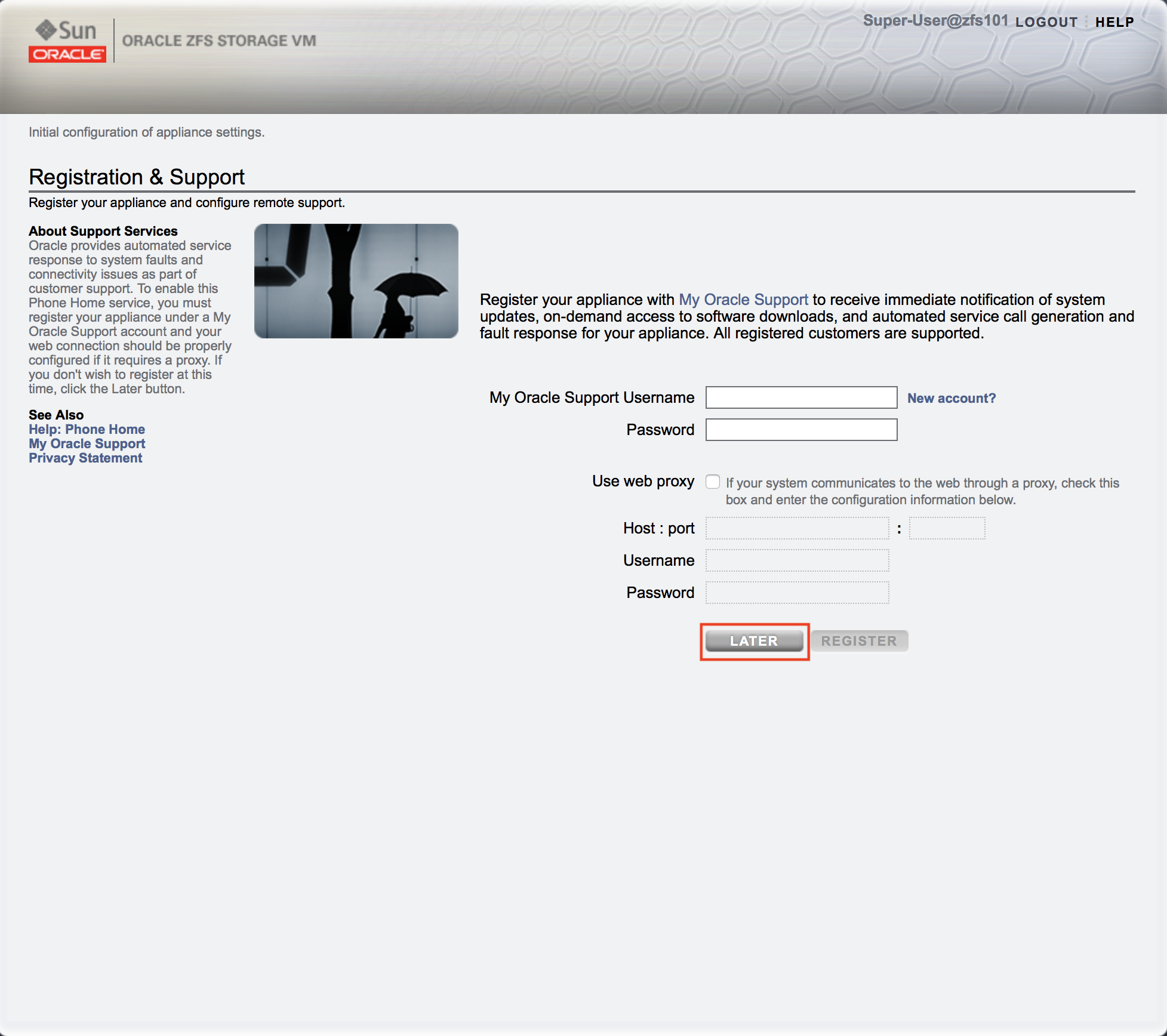
Task: Open the HELP link
Action: point(1114,22)
